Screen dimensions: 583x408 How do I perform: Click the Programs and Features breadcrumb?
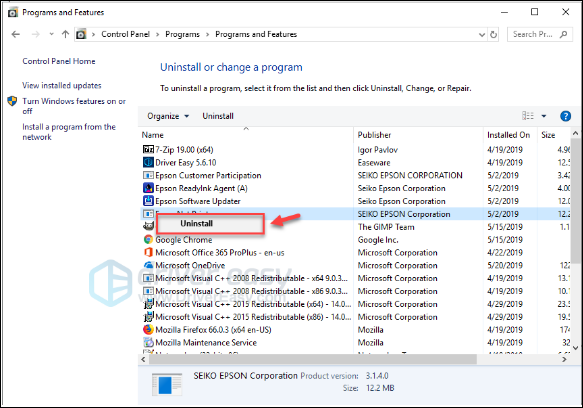click(256, 34)
